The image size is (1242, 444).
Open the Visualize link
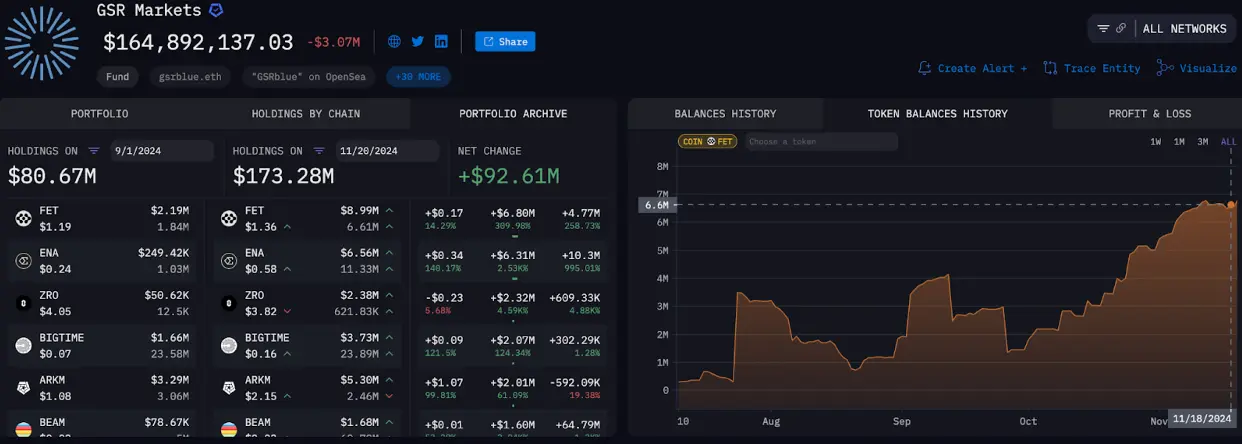pyautogui.click(x=1208, y=68)
